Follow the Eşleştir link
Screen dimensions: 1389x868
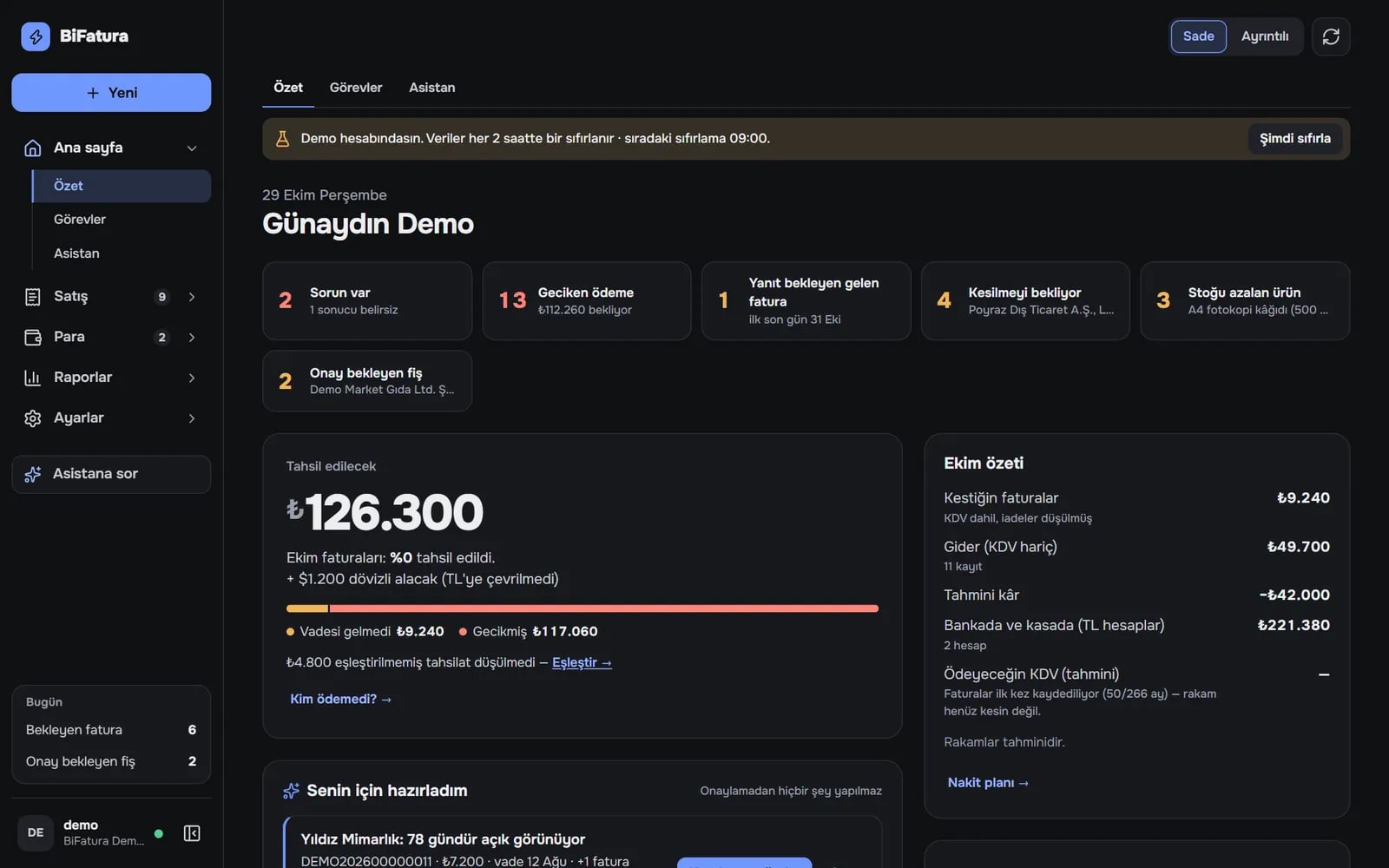pyautogui.click(x=582, y=662)
